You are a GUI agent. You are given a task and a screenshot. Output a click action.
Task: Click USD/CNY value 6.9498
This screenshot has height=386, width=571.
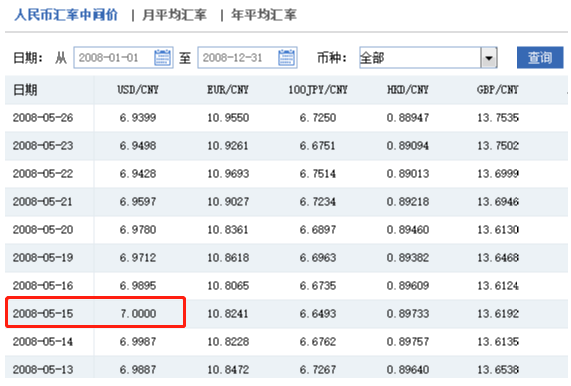138,146
